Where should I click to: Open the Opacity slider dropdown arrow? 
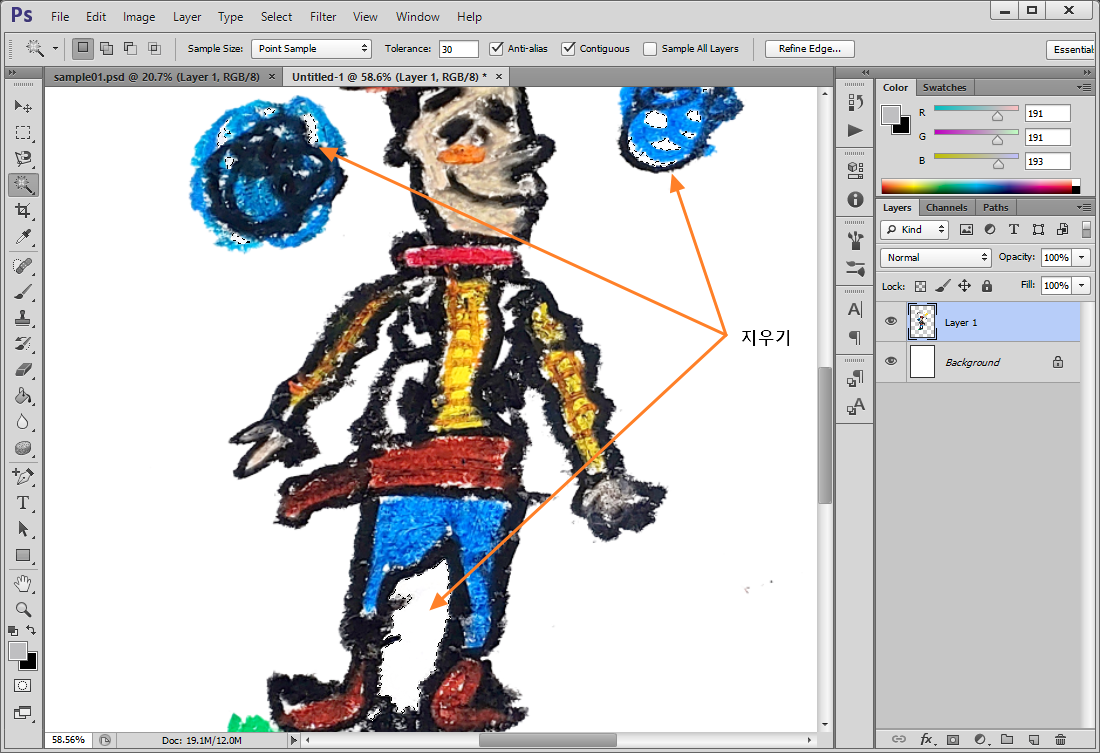coord(1082,258)
